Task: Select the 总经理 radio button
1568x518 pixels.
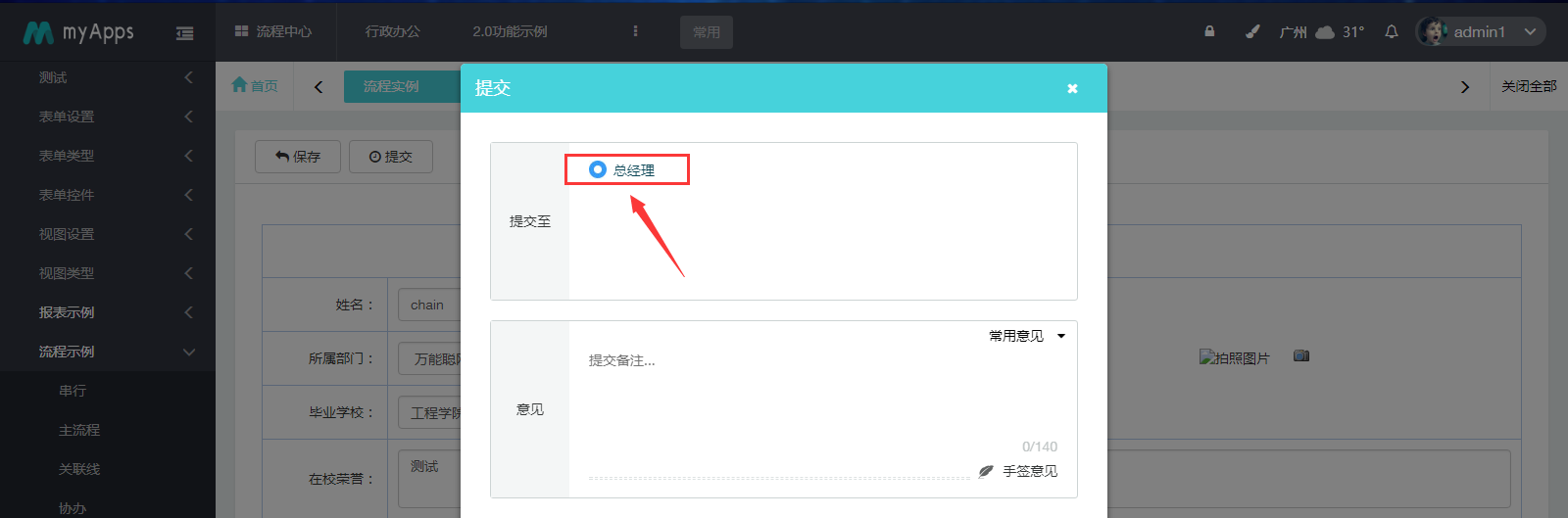Action: click(598, 169)
